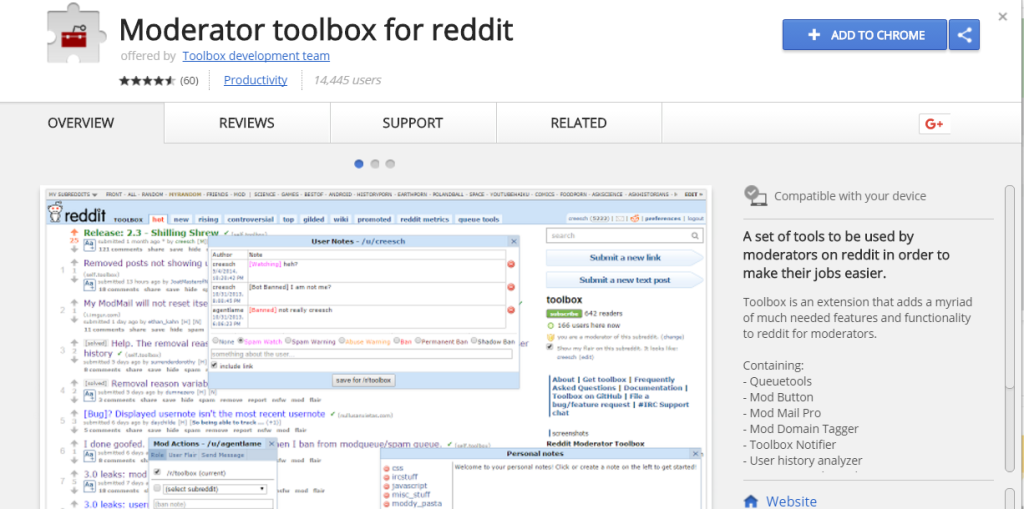Upvote the 'Release: 2.3 - Shilling Shrew' post

[x=74, y=232]
